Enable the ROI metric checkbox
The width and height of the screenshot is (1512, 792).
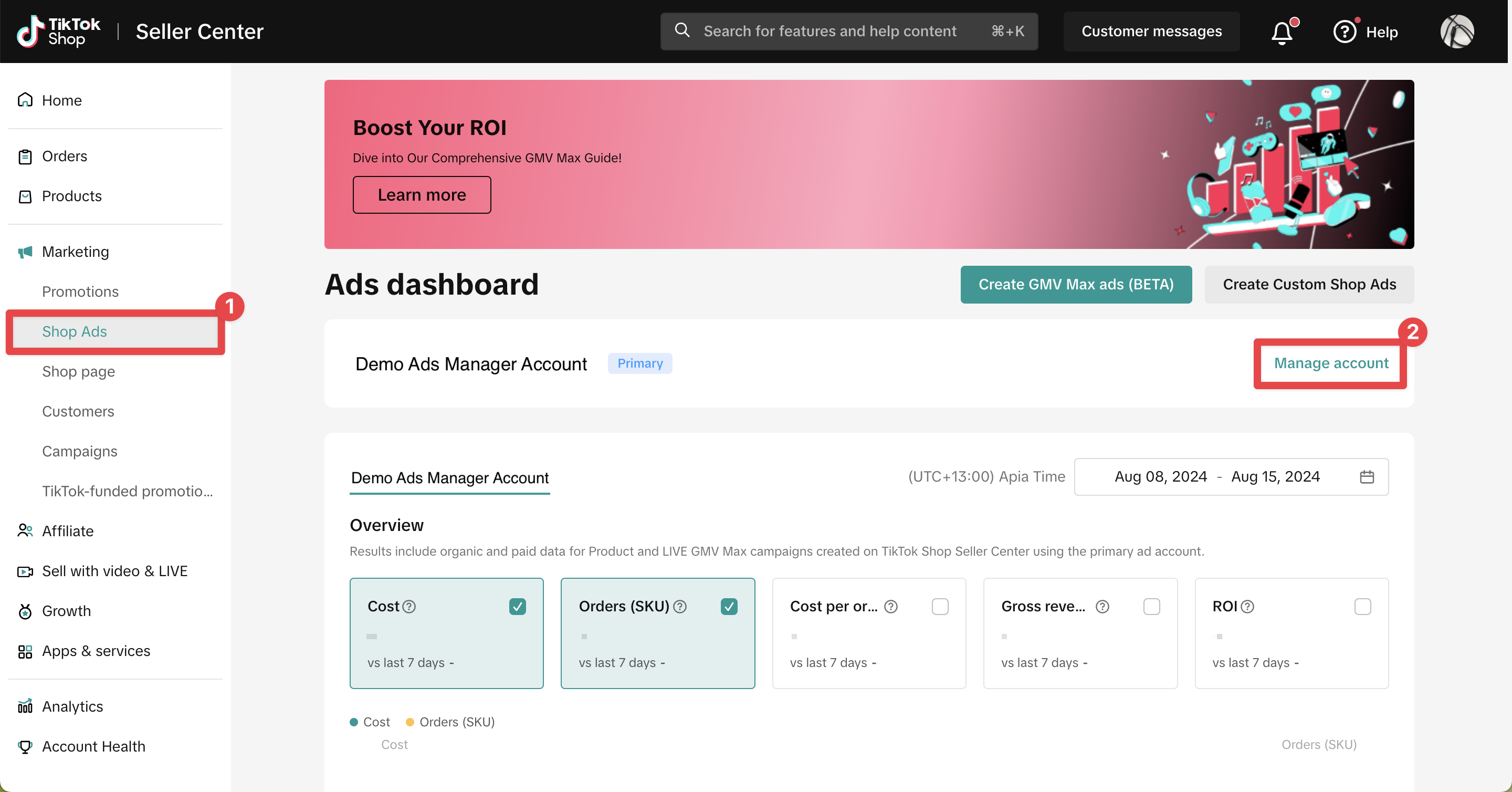coord(1362,607)
